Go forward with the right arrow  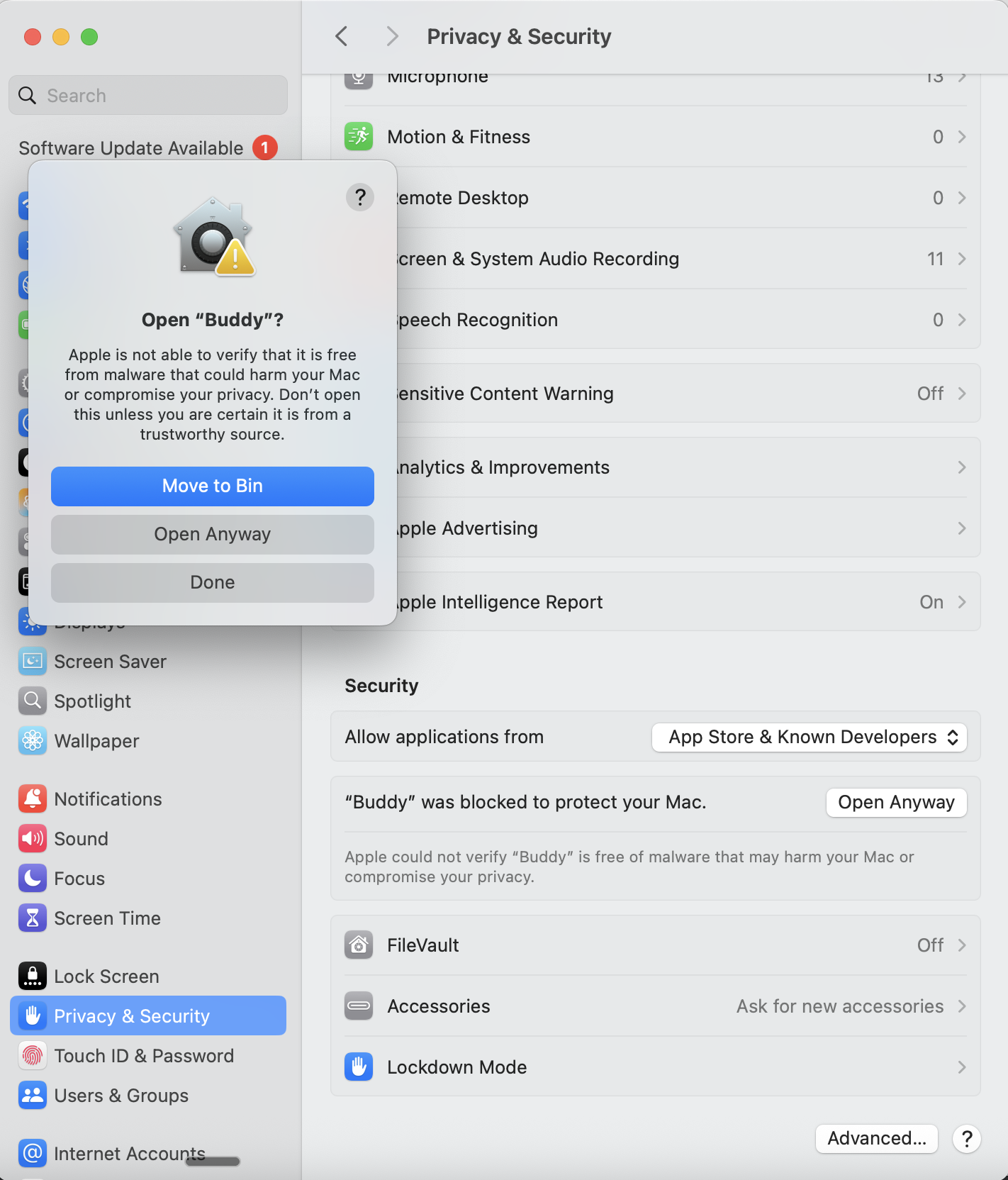point(392,36)
